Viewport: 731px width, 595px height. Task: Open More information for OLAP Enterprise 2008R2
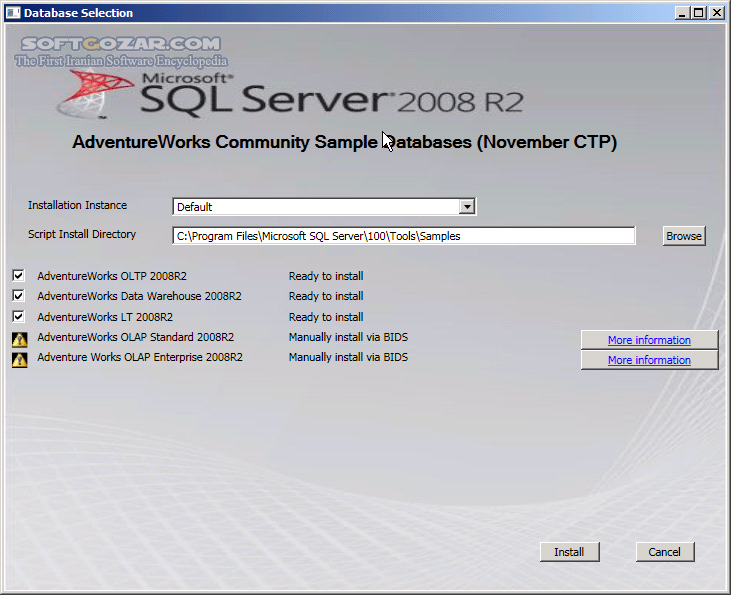[x=649, y=360]
